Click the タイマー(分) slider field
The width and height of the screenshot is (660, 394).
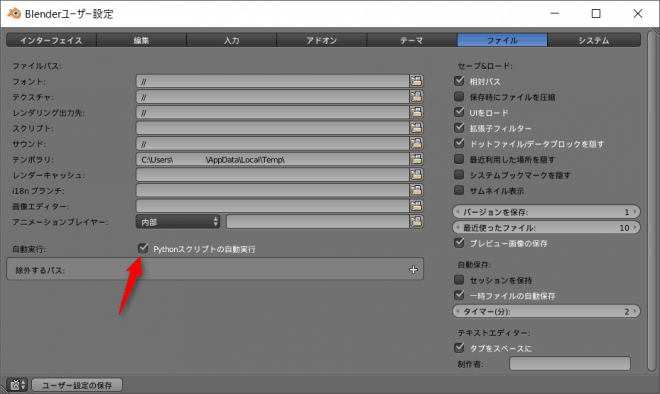(x=546, y=311)
